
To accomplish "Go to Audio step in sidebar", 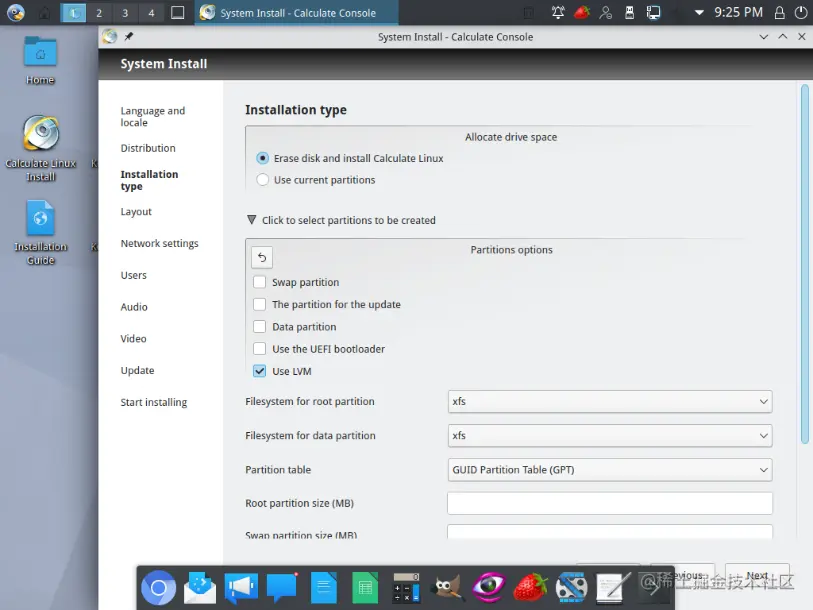I will 134,307.
